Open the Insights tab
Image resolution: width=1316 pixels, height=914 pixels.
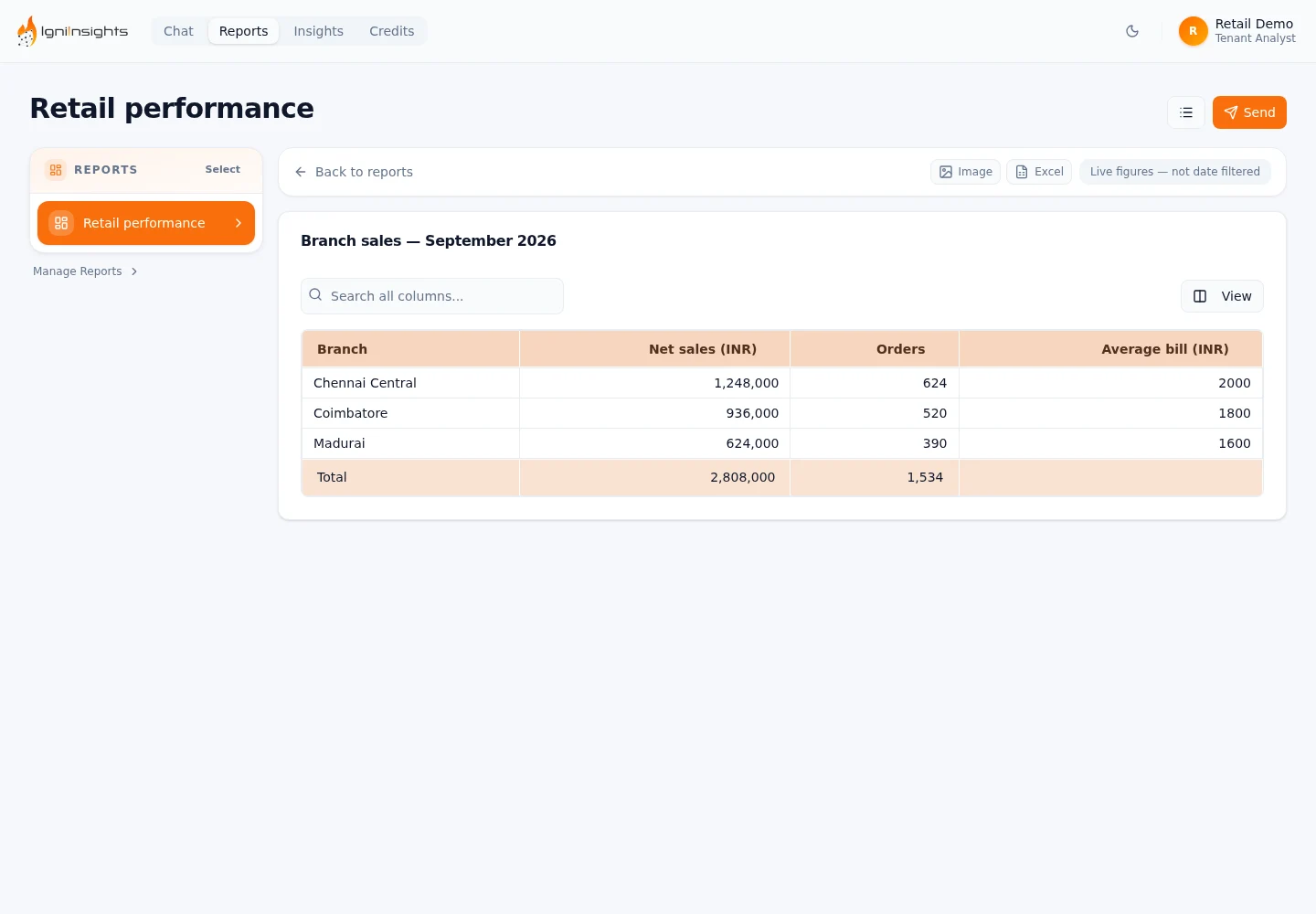[x=318, y=31]
